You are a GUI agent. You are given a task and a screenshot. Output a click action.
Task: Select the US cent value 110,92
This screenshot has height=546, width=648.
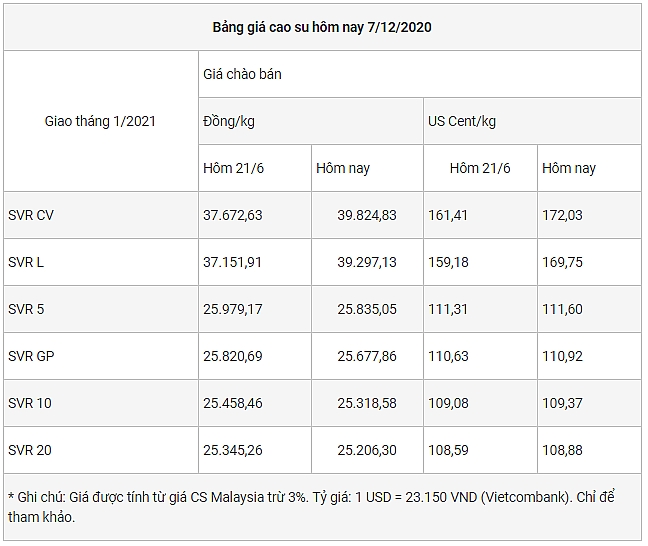[562, 356]
